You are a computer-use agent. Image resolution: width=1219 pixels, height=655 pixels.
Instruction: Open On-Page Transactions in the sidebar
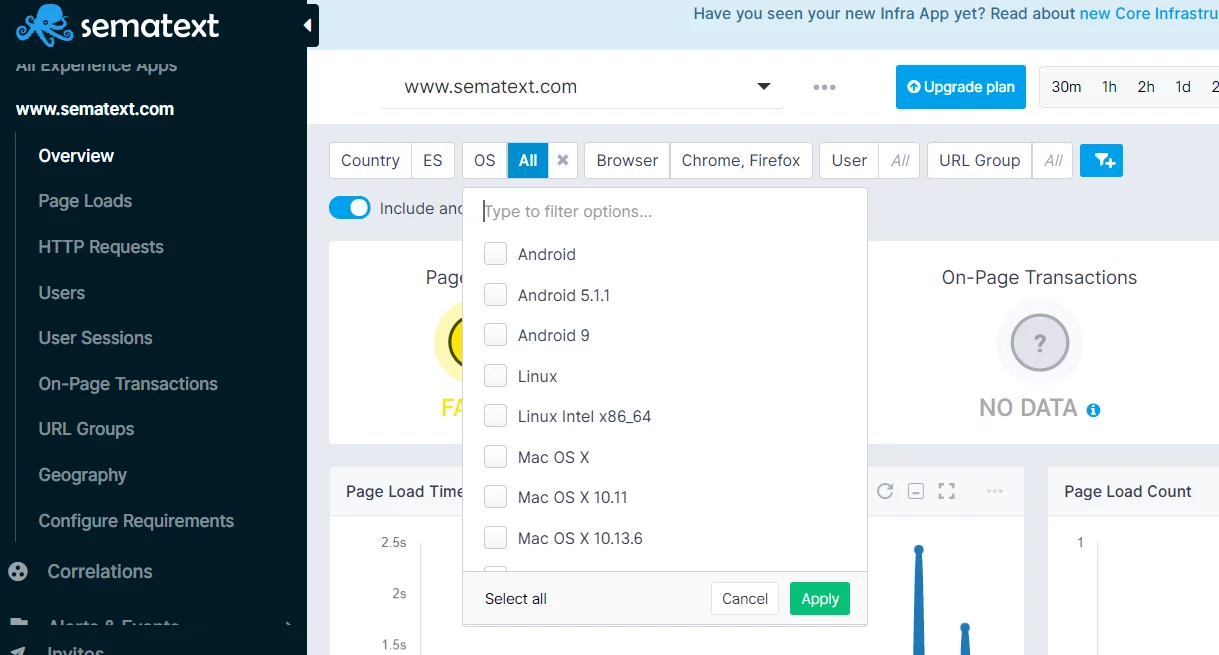(x=128, y=384)
